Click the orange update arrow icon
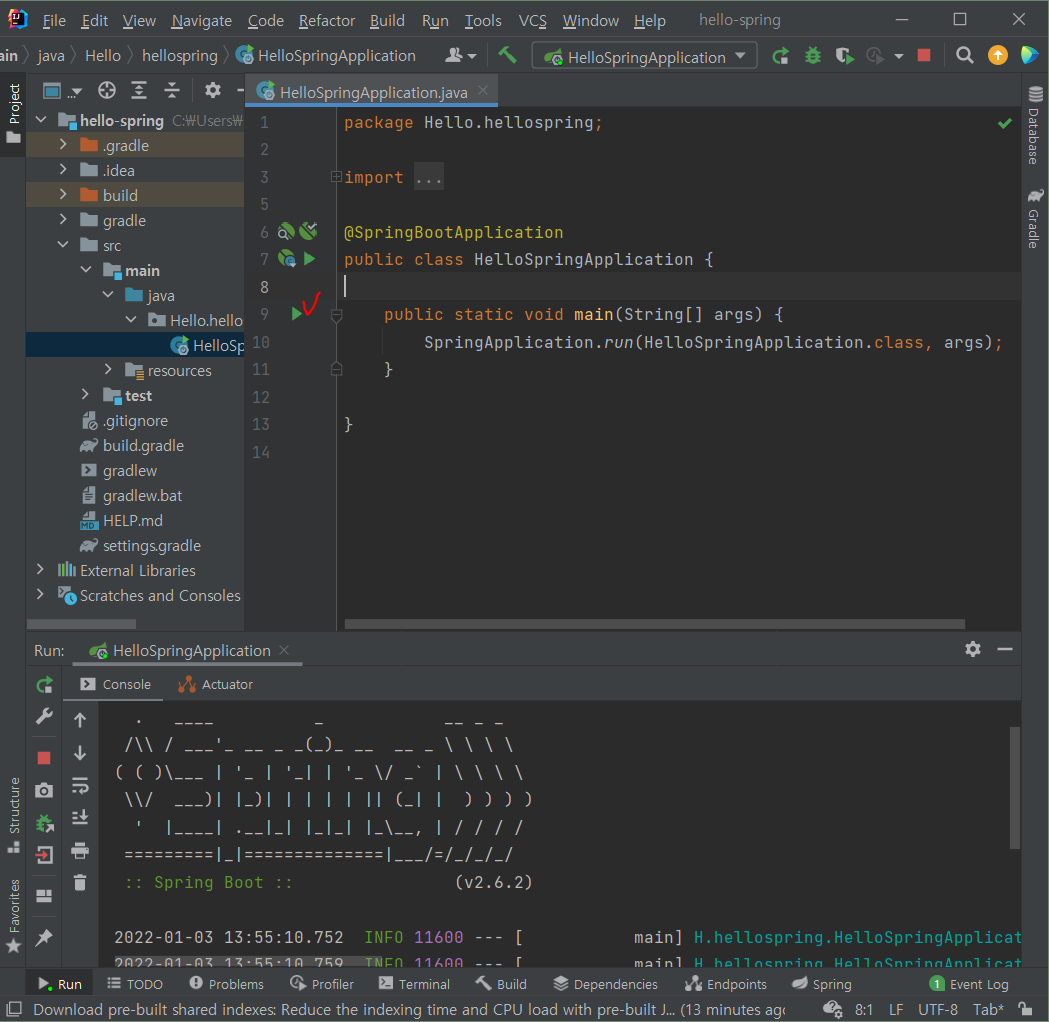This screenshot has height=1022, width=1049. [x=997, y=56]
